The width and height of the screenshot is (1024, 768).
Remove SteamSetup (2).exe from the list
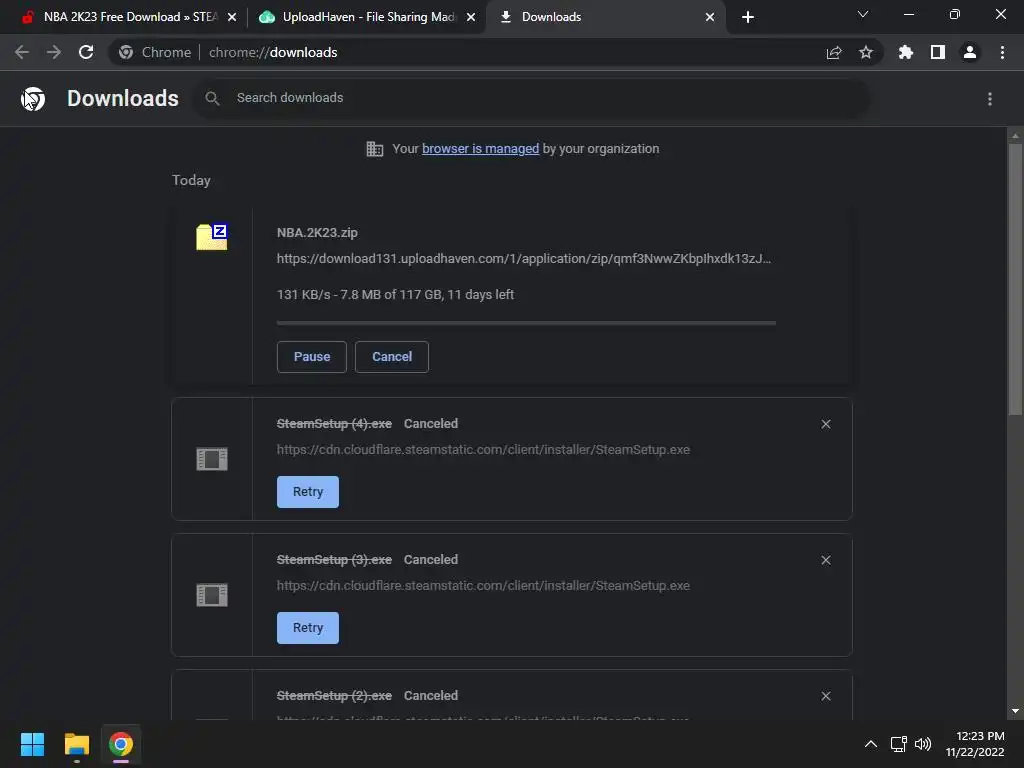[x=826, y=696]
